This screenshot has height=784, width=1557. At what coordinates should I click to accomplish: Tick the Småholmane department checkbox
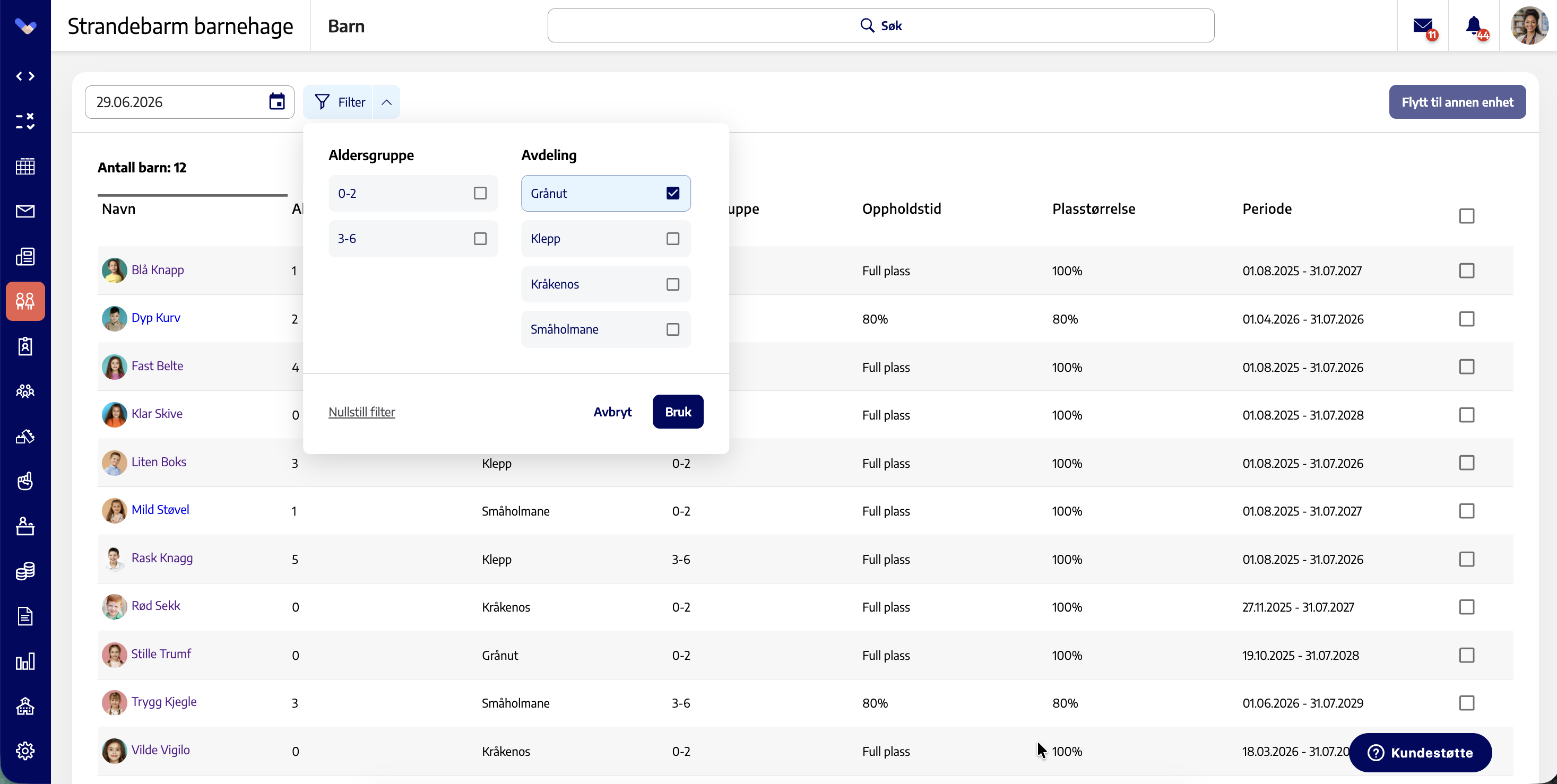[x=673, y=329]
